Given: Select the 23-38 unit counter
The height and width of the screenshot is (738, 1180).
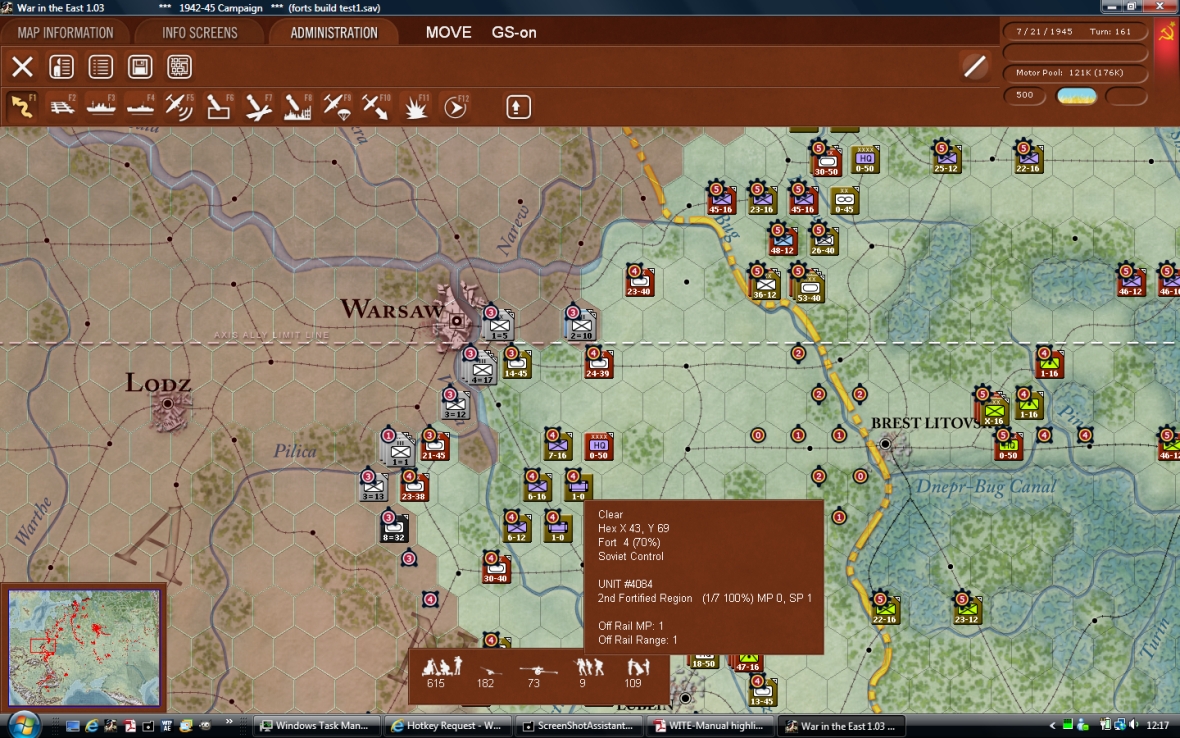Looking at the screenshot, I should (414, 487).
